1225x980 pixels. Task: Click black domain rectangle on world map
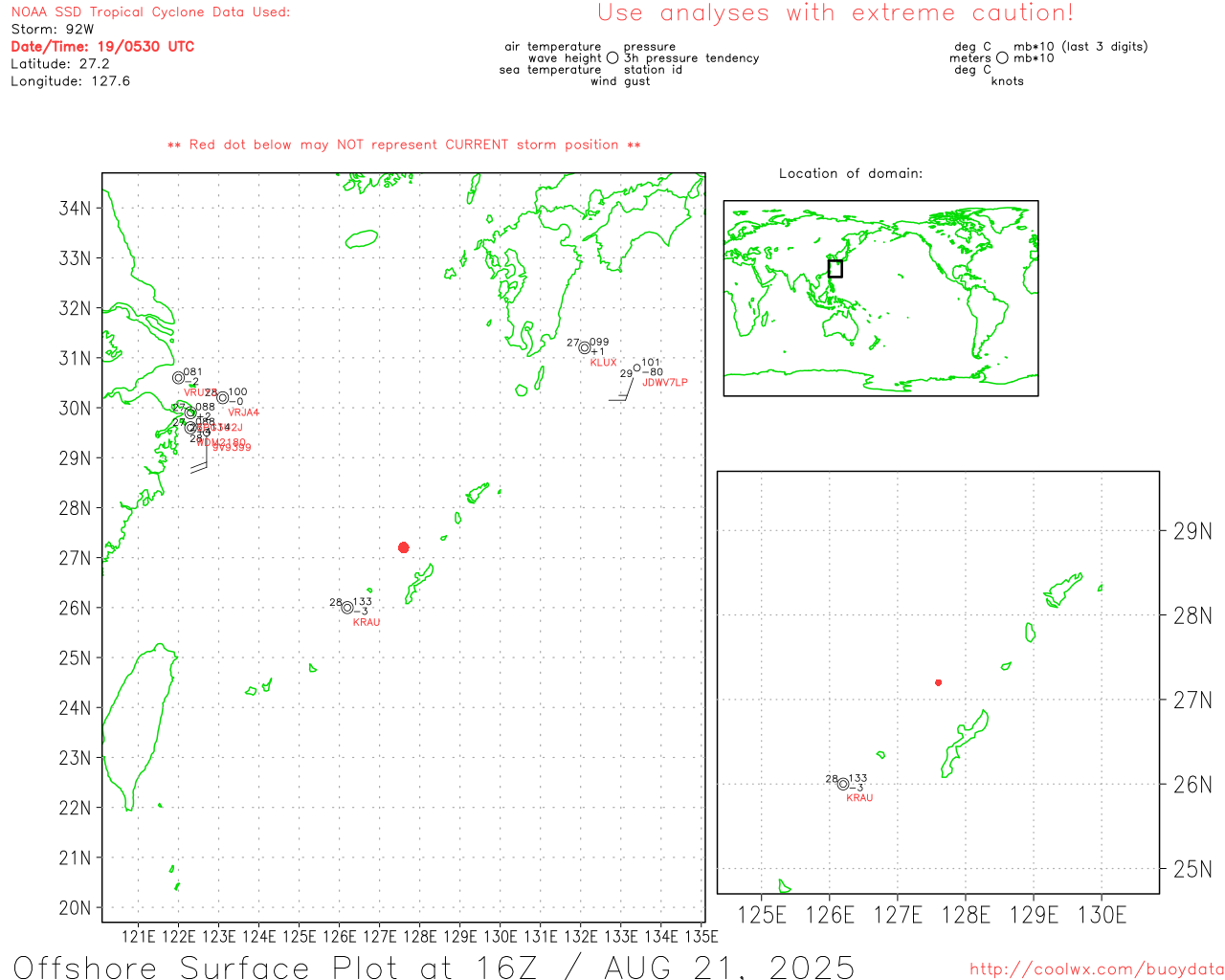click(x=835, y=269)
